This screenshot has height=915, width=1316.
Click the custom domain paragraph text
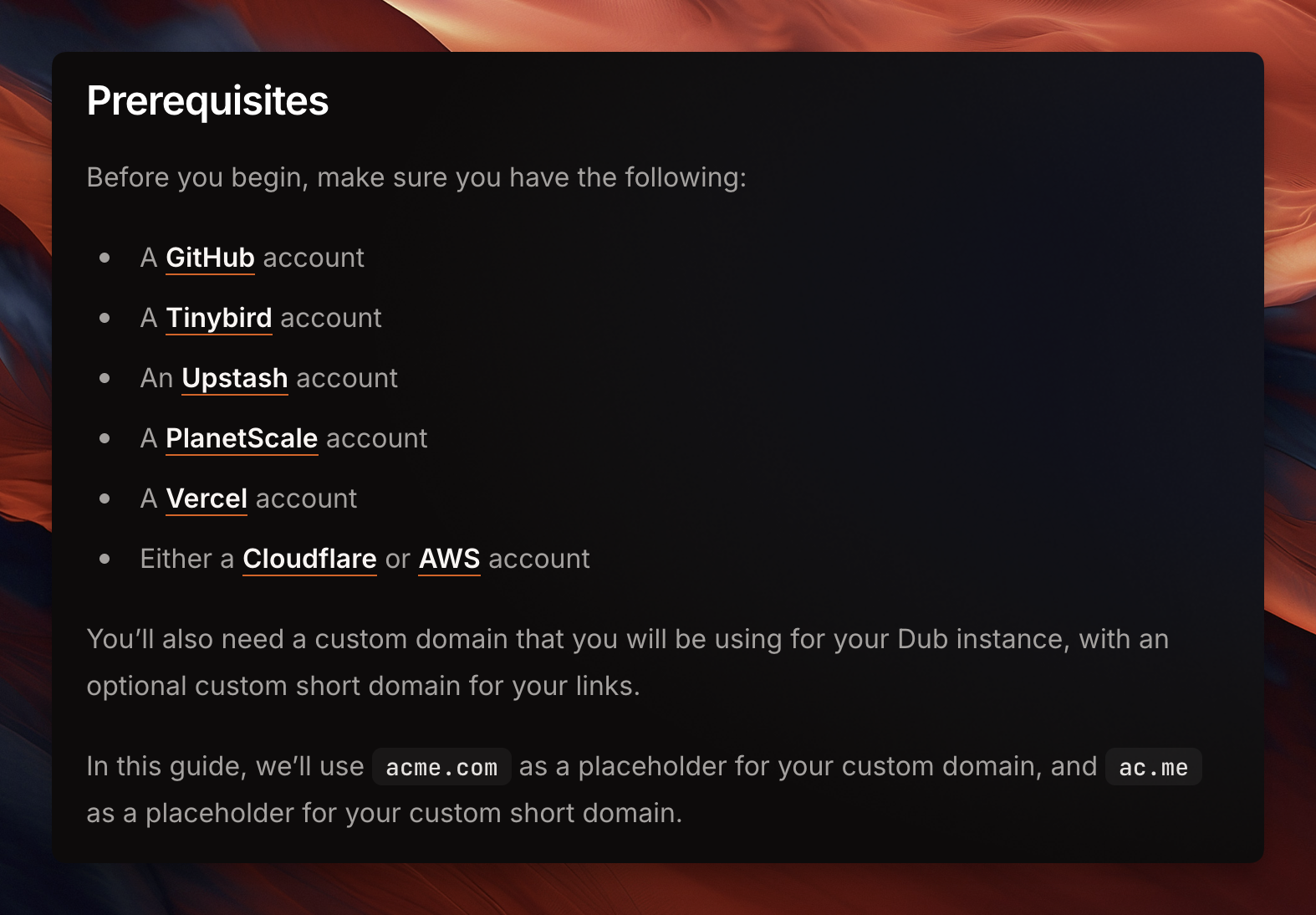point(628,662)
